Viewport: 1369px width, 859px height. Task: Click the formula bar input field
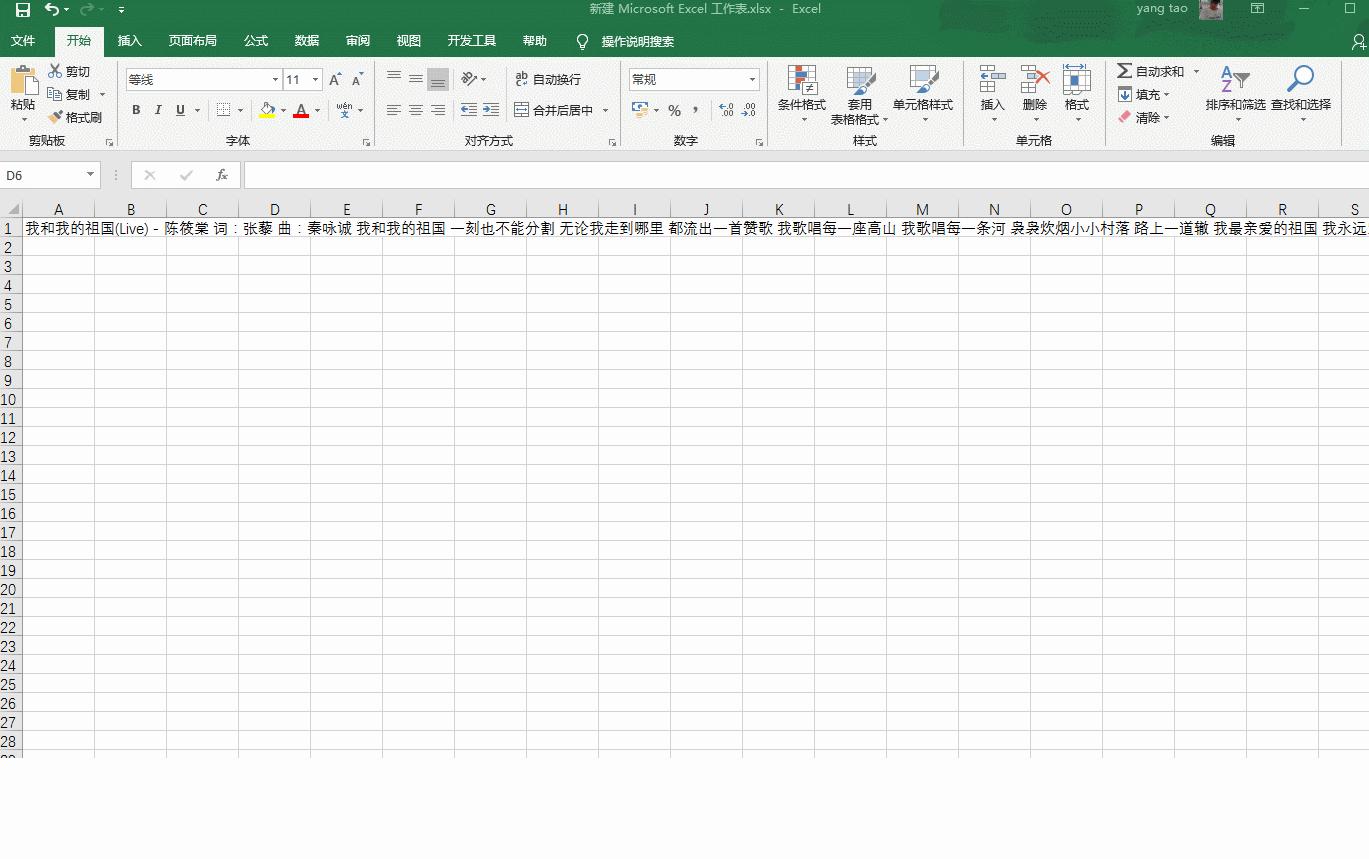[x=806, y=175]
